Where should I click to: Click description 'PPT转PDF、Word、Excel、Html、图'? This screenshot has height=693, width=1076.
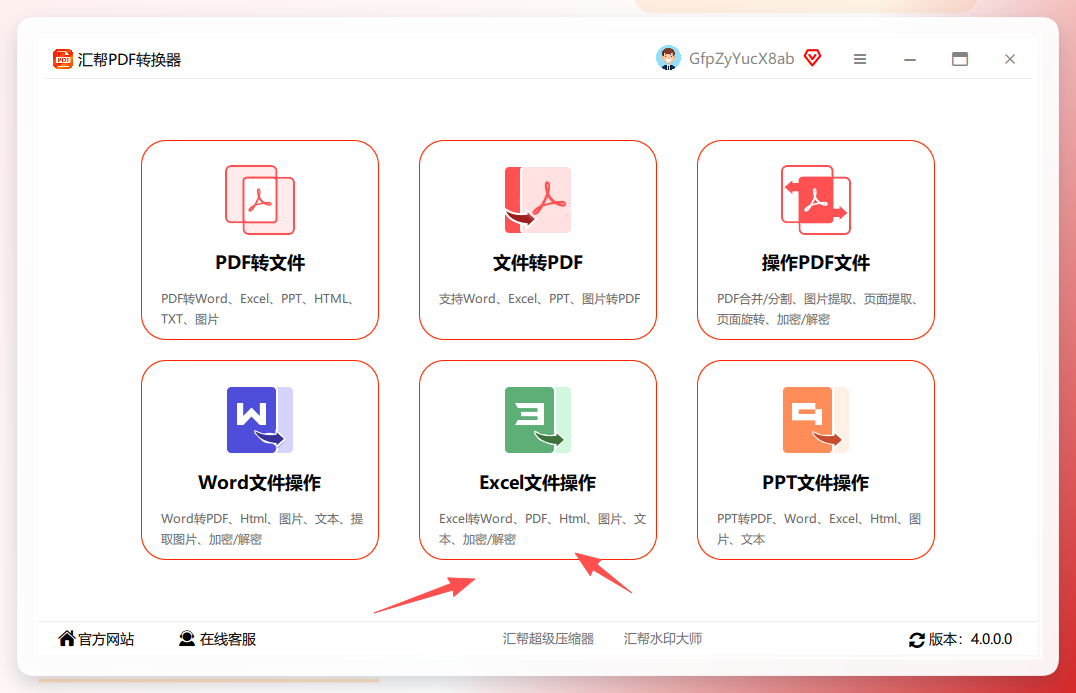(x=819, y=519)
